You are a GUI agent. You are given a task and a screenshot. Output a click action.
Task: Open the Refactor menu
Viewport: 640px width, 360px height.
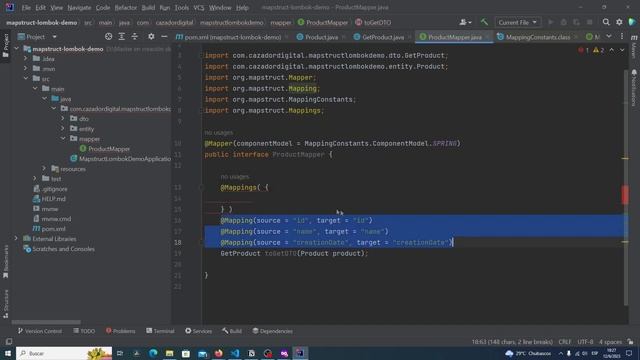(x=126, y=7)
